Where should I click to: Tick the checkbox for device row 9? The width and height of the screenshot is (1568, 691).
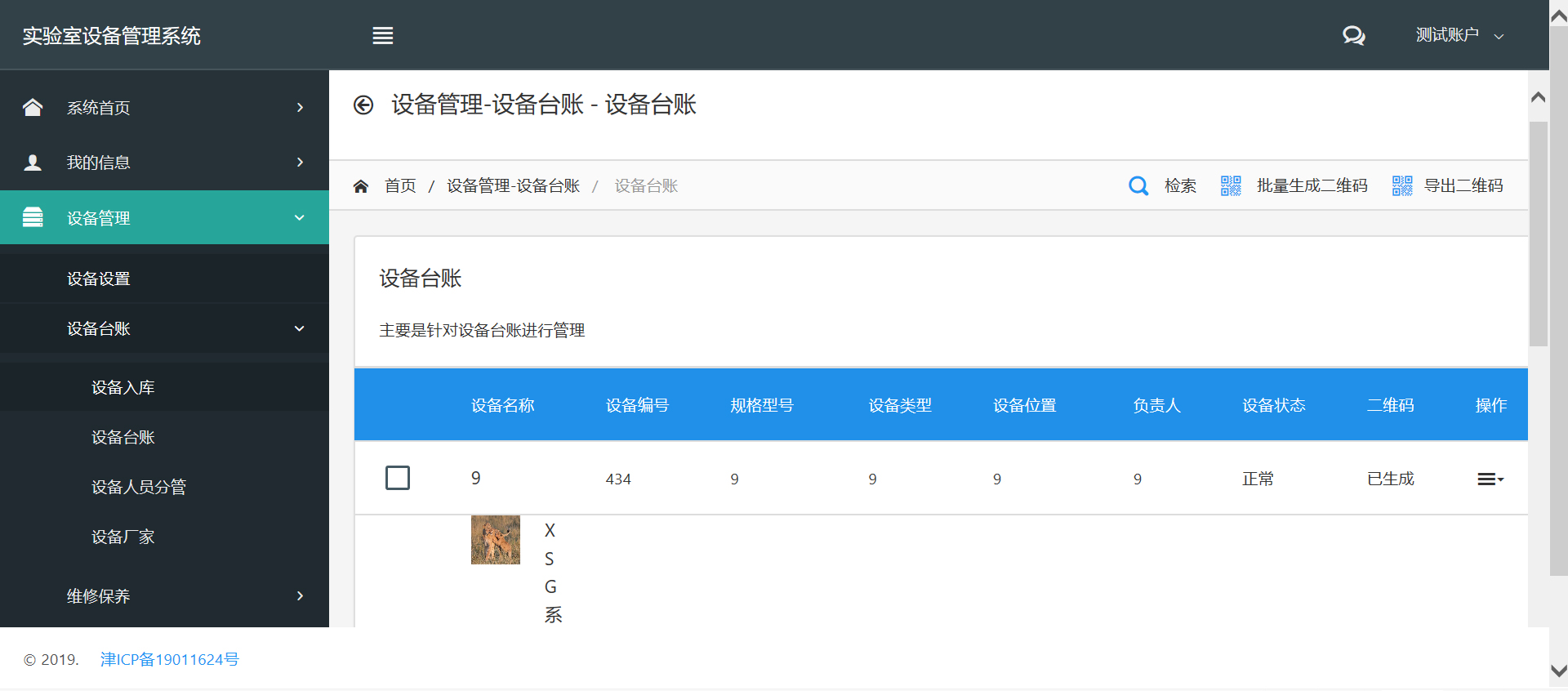click(x=398, y=478)
